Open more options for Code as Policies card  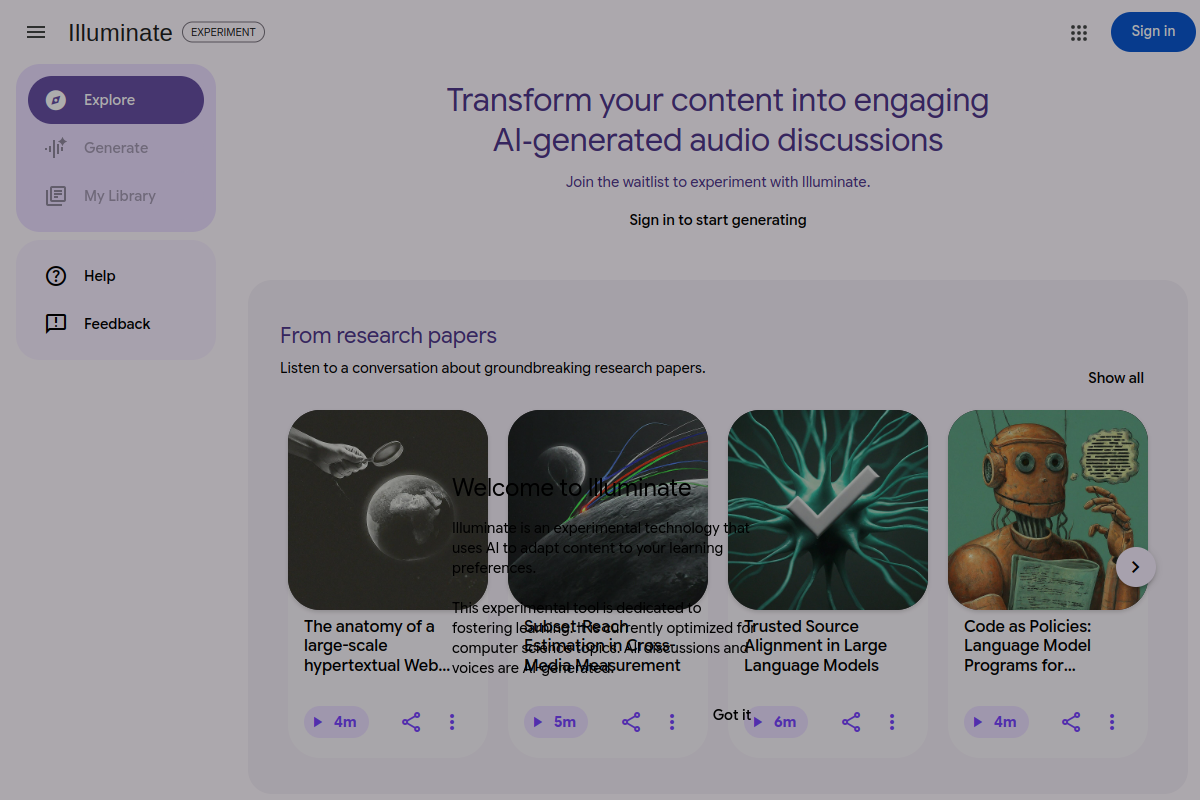point(1112,722)
